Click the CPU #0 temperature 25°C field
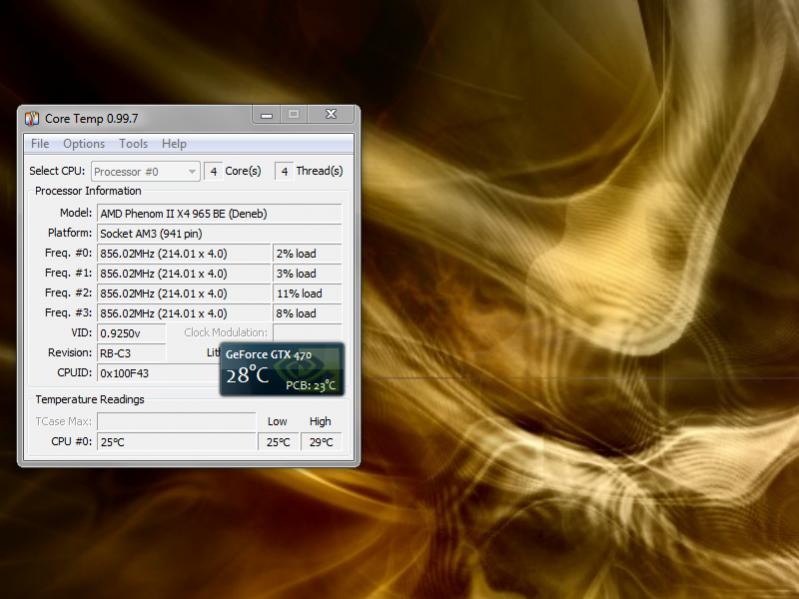Viewport: 799px width, 599px height. click(x=176, y=442)
